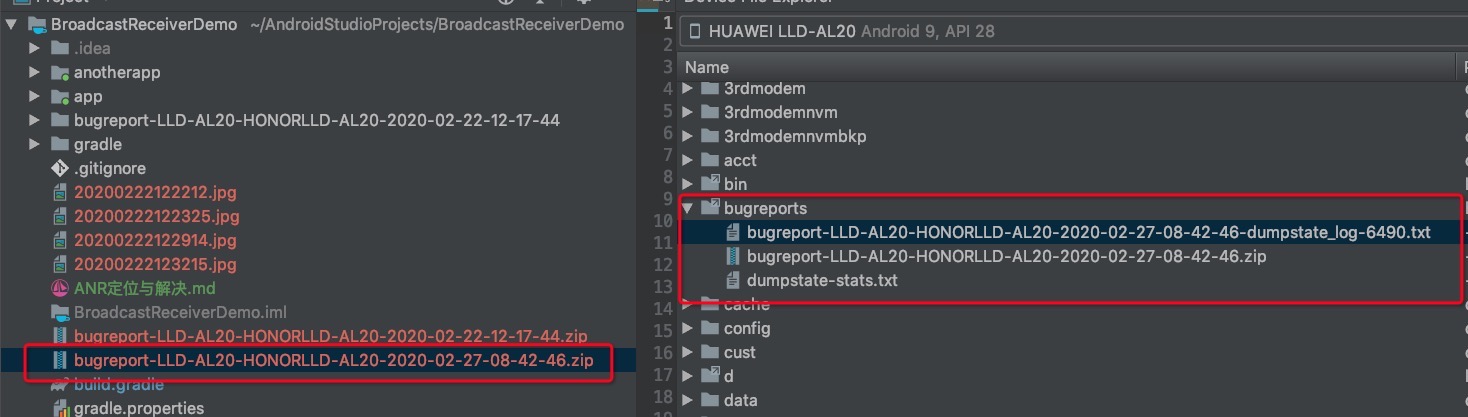The height and width of the screenshot is (417, 1468).
Task: Click the gradle.properties file icon
Action: 59,408
